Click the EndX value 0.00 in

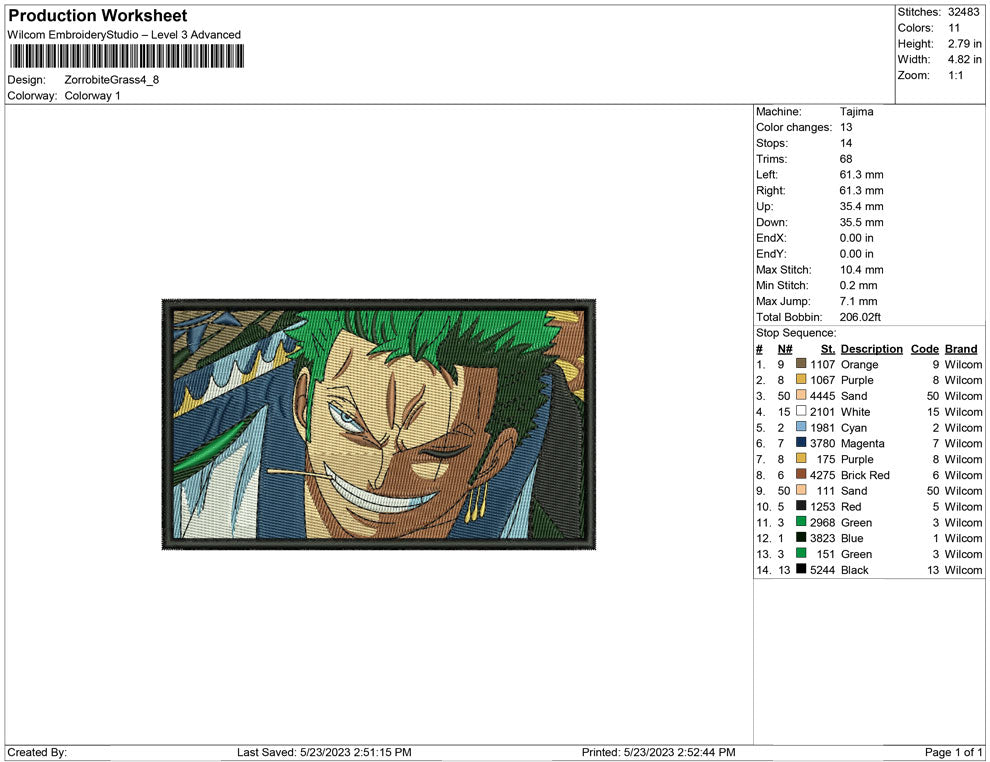point(856,238)
